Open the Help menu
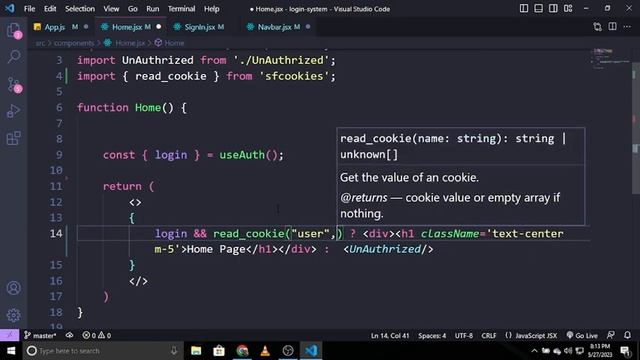Viewport: 640px width, 360px height. click(x=211, y=9)
